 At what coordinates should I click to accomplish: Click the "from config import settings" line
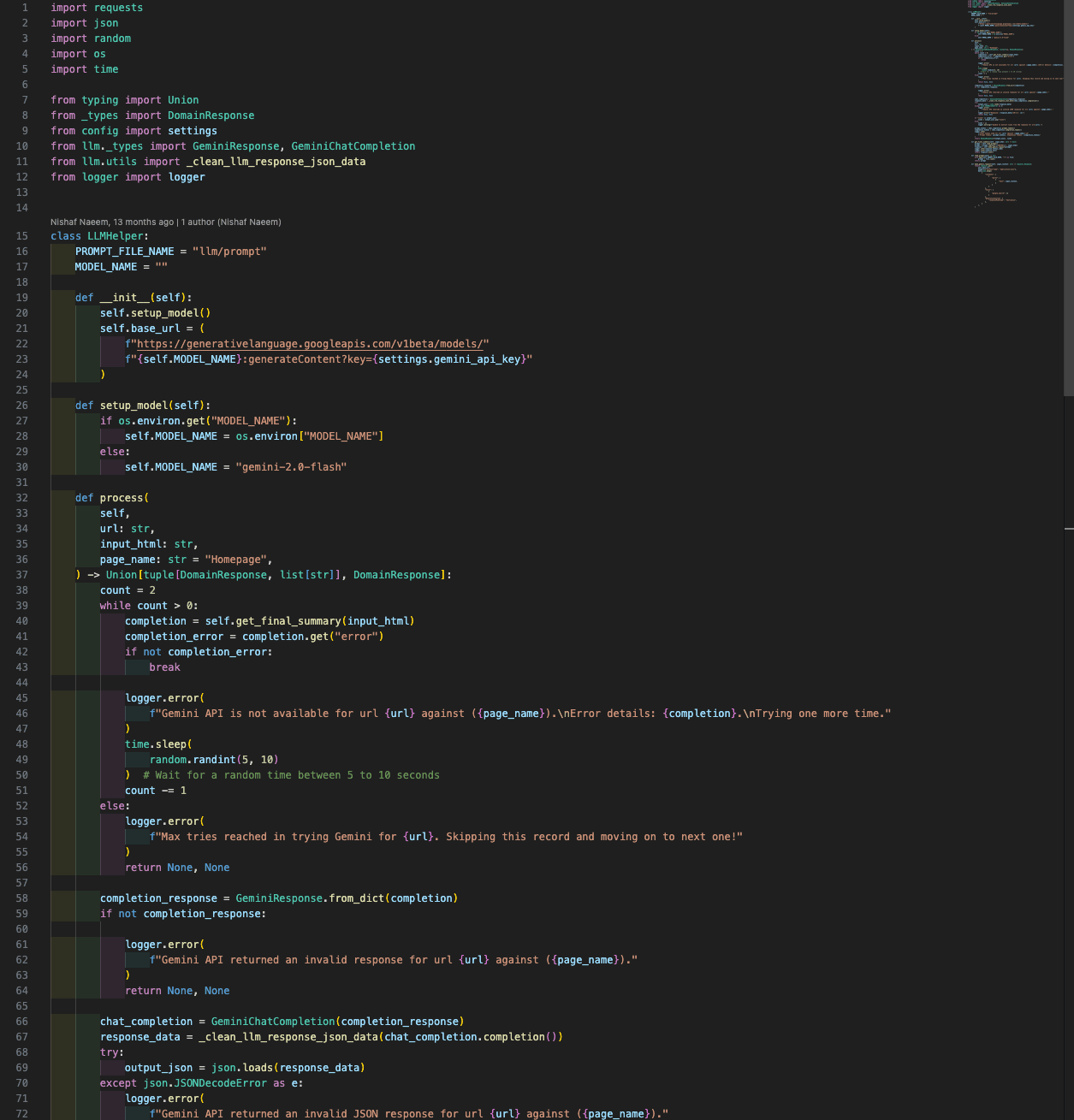point(134,131)
